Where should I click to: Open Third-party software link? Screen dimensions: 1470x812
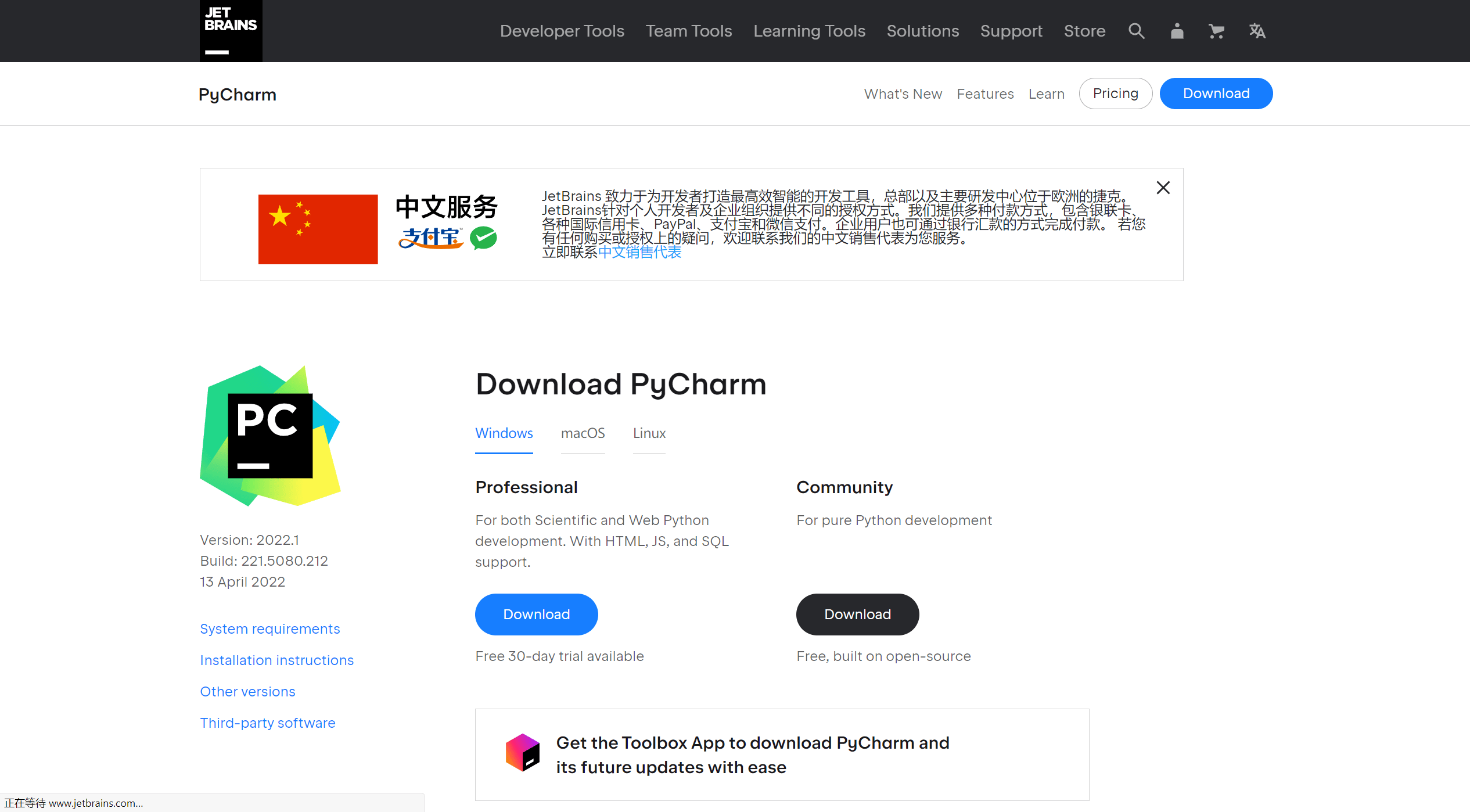pyautogui.click(x=267, y=723)
